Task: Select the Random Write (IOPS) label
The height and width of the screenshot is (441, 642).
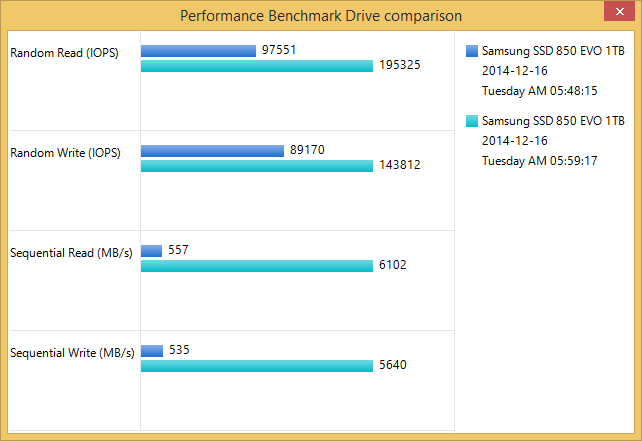Action: tap(65, 153)
